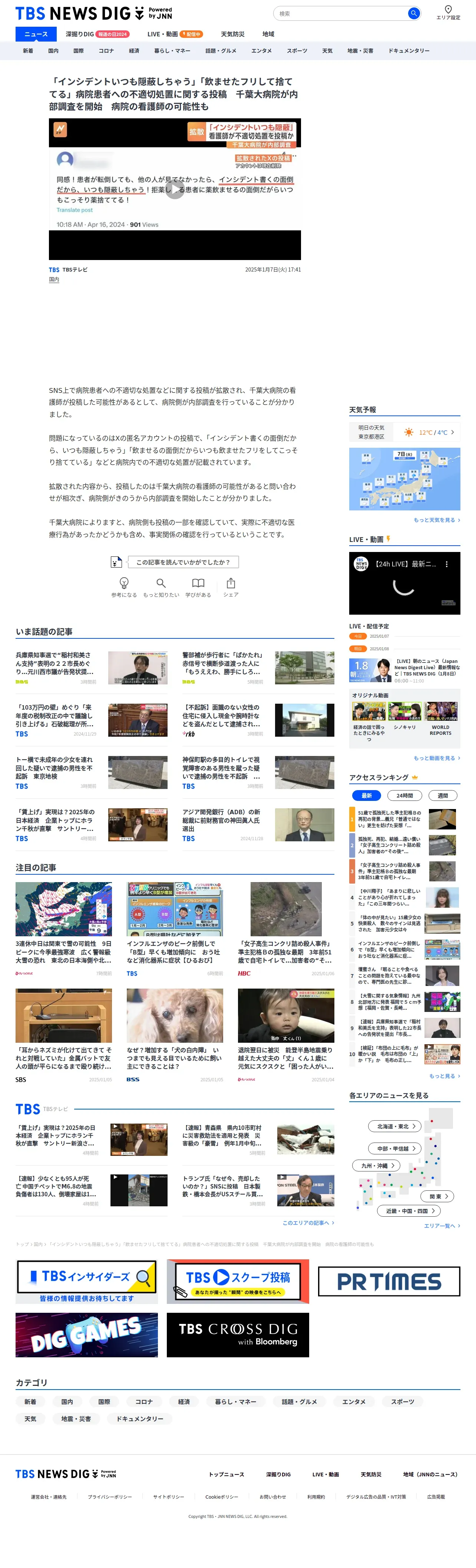Click もっと天気を見る link
The width and height of the screenshot is (476, 1568).
pyautogui.click(x=436, y=520)
